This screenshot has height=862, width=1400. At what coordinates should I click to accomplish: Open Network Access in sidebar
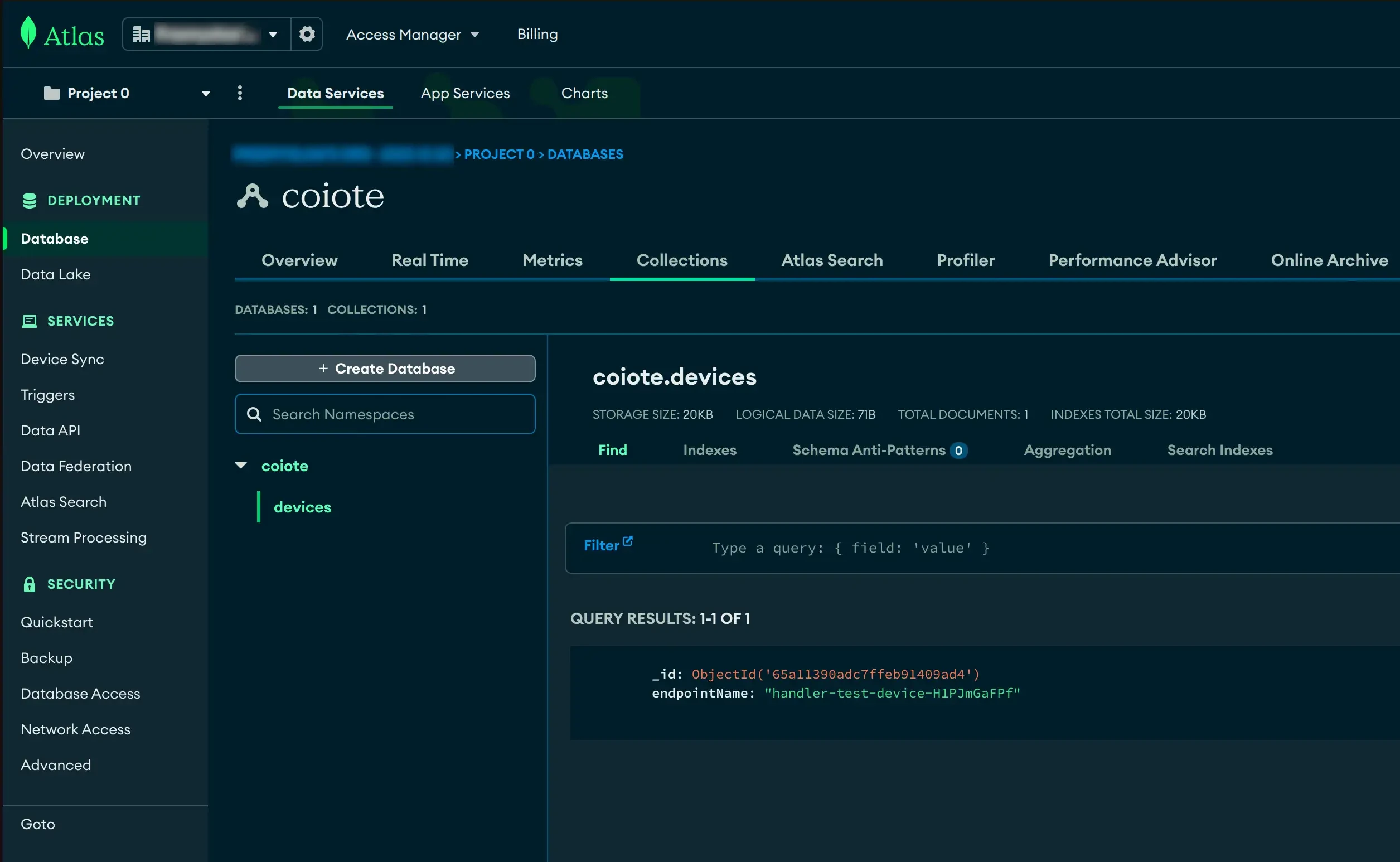tap(76, 730)
